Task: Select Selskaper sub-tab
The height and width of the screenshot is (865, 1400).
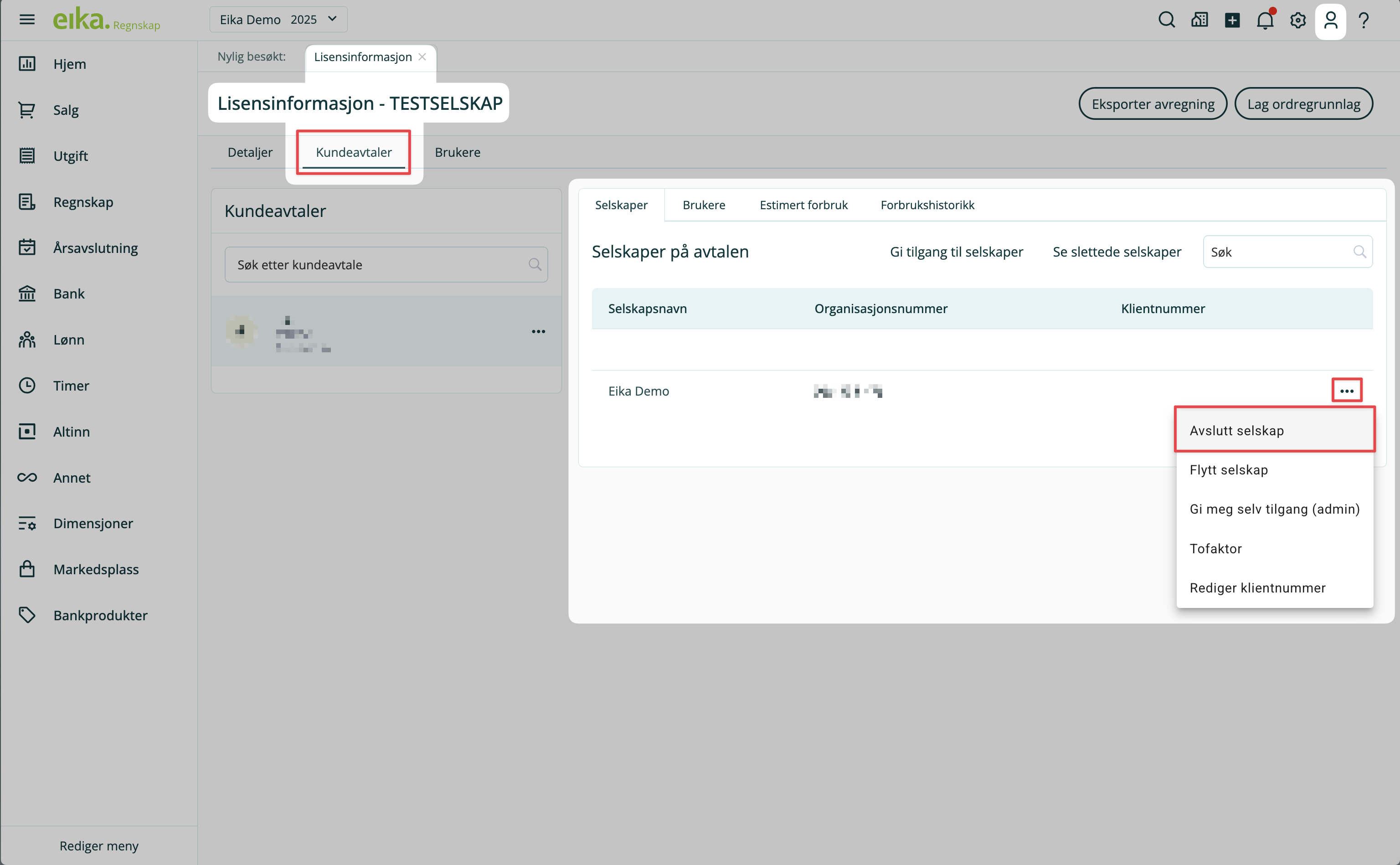Action: (x=621, y=205)
